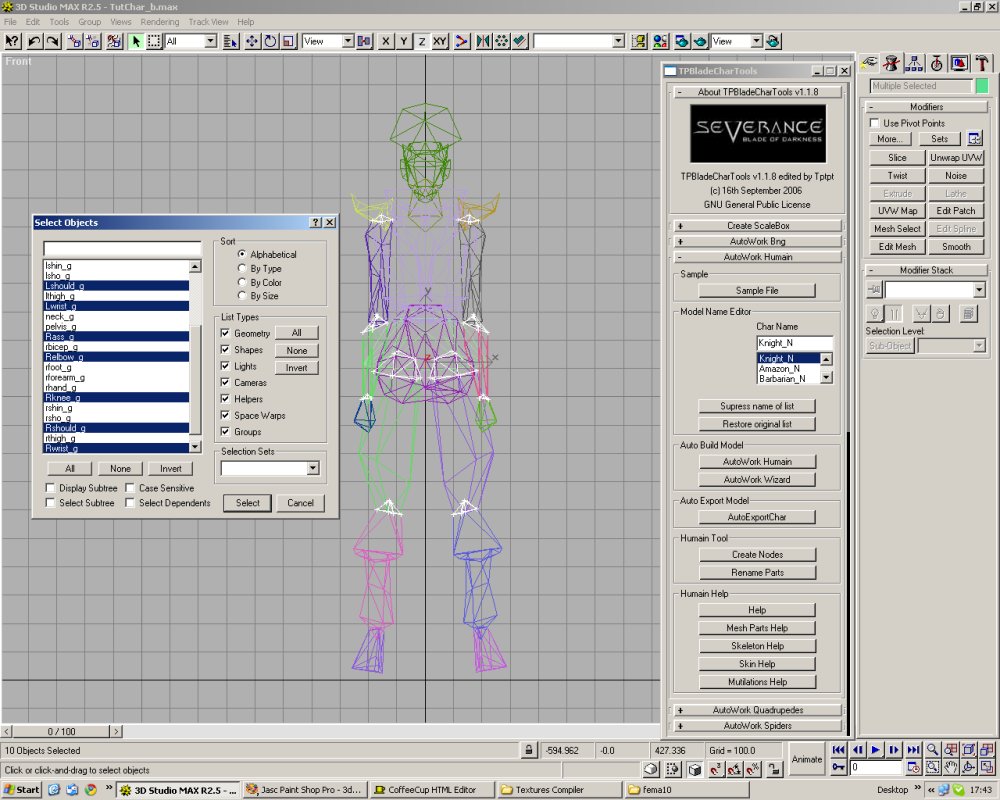Screen dimensions: 1000x800
Task: Enable the Case Sensitive checkbox
Action: pos(130,488)
